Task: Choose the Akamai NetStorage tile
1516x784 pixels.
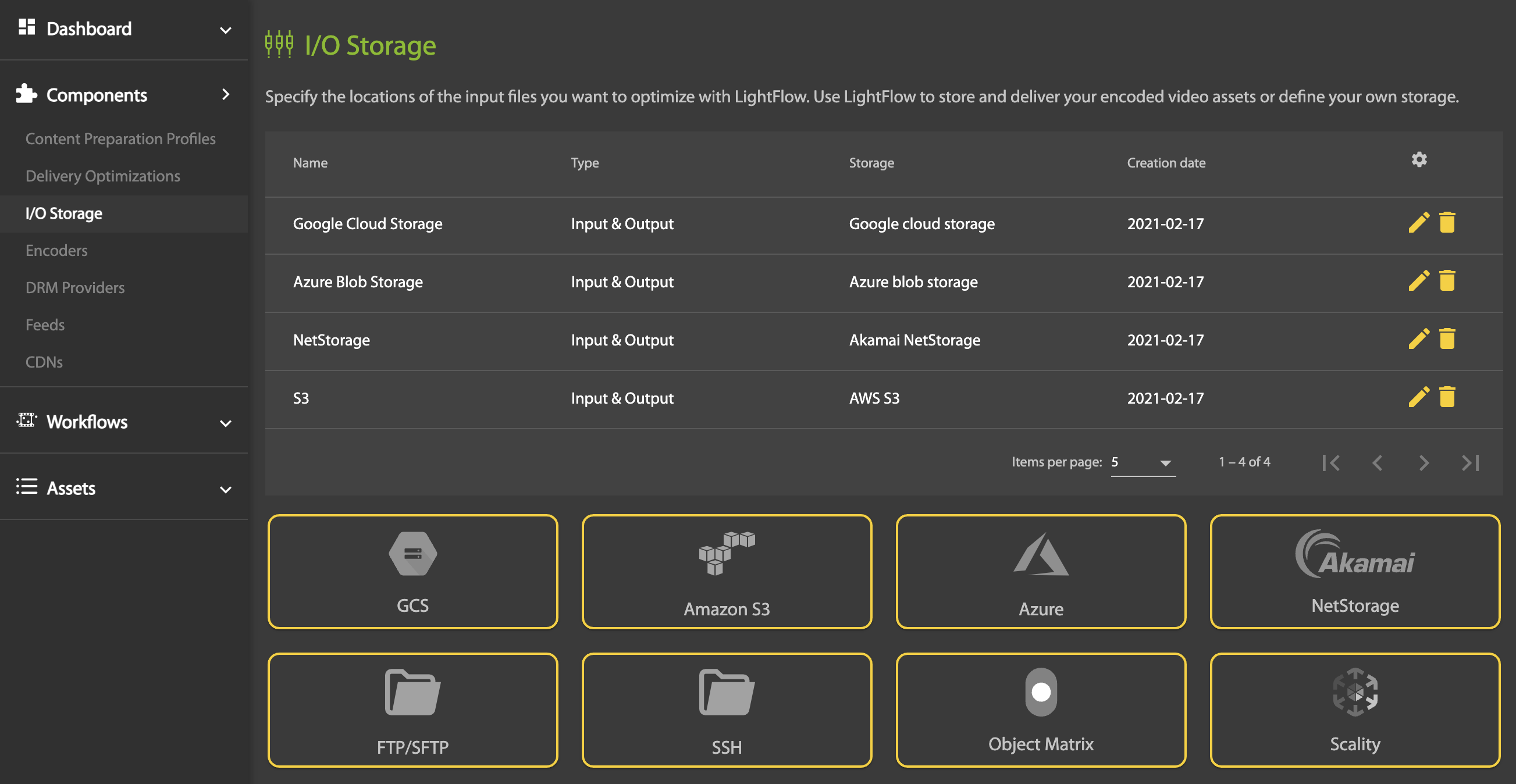Action: (x=1354, y=572)
